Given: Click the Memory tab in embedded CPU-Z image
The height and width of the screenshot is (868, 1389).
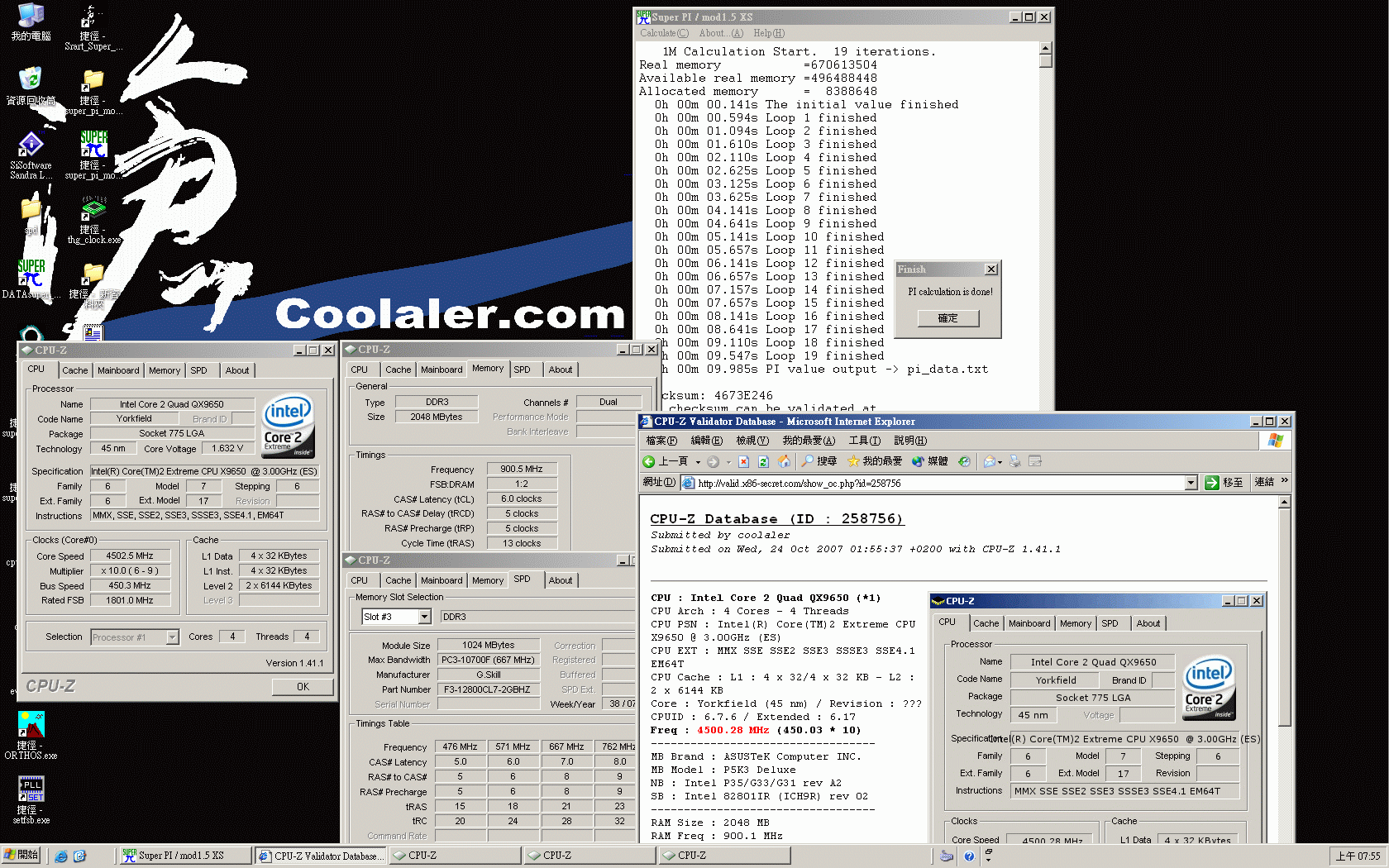Looking at the screenshot, I should pos(1076,623).
